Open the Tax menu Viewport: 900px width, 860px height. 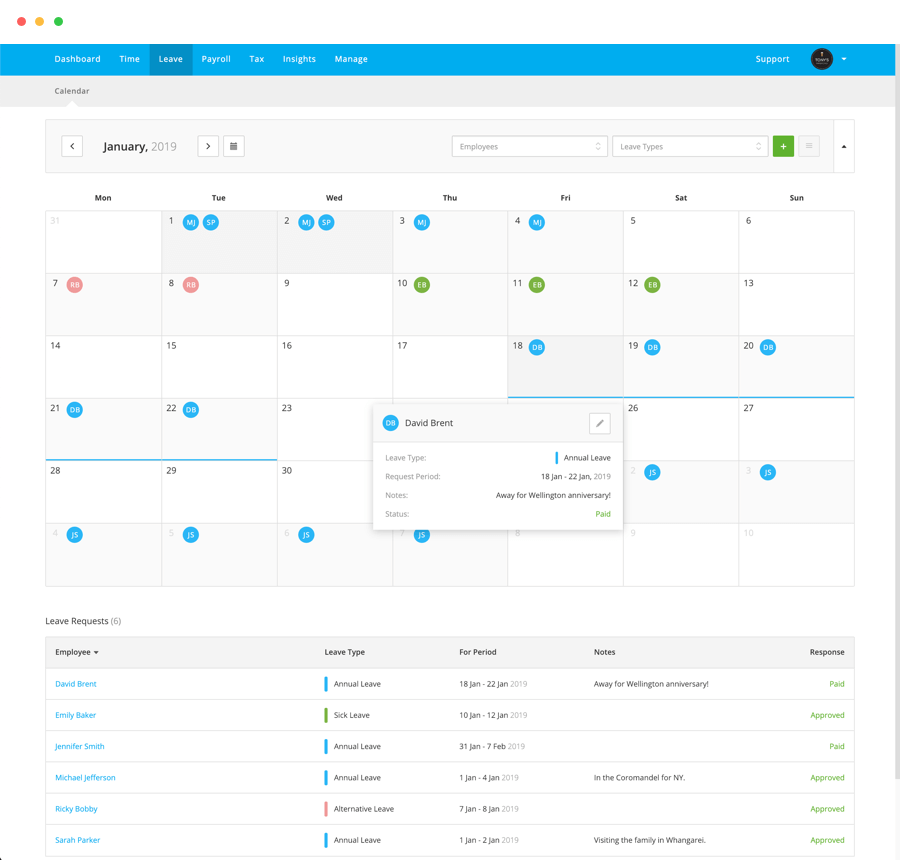[x=257, y=59]
